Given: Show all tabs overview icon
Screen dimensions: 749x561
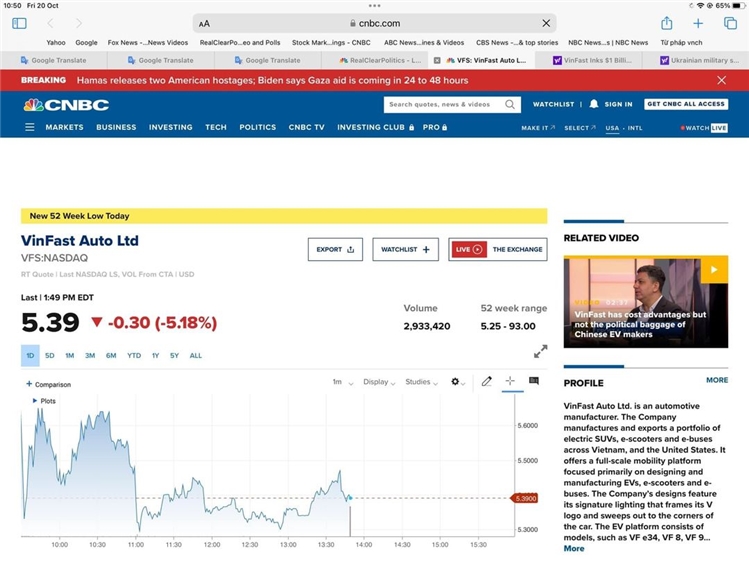Looking at the screenshot, I should 730,23.
